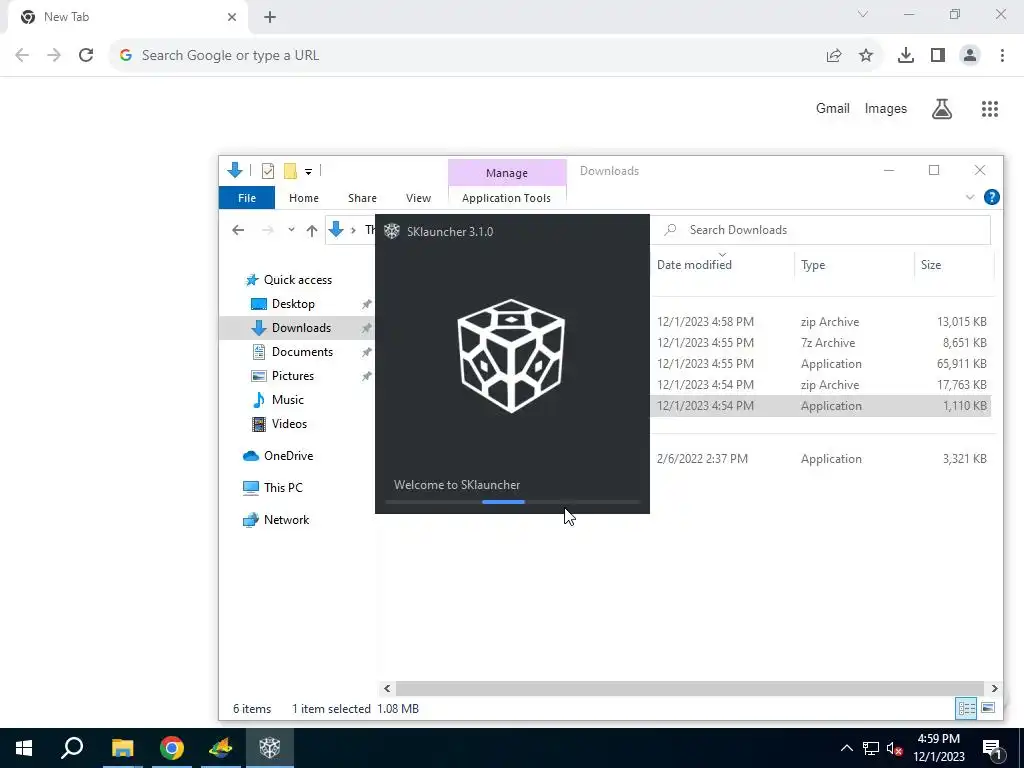Open Chrome downloads tray icon

click(906, 56)
